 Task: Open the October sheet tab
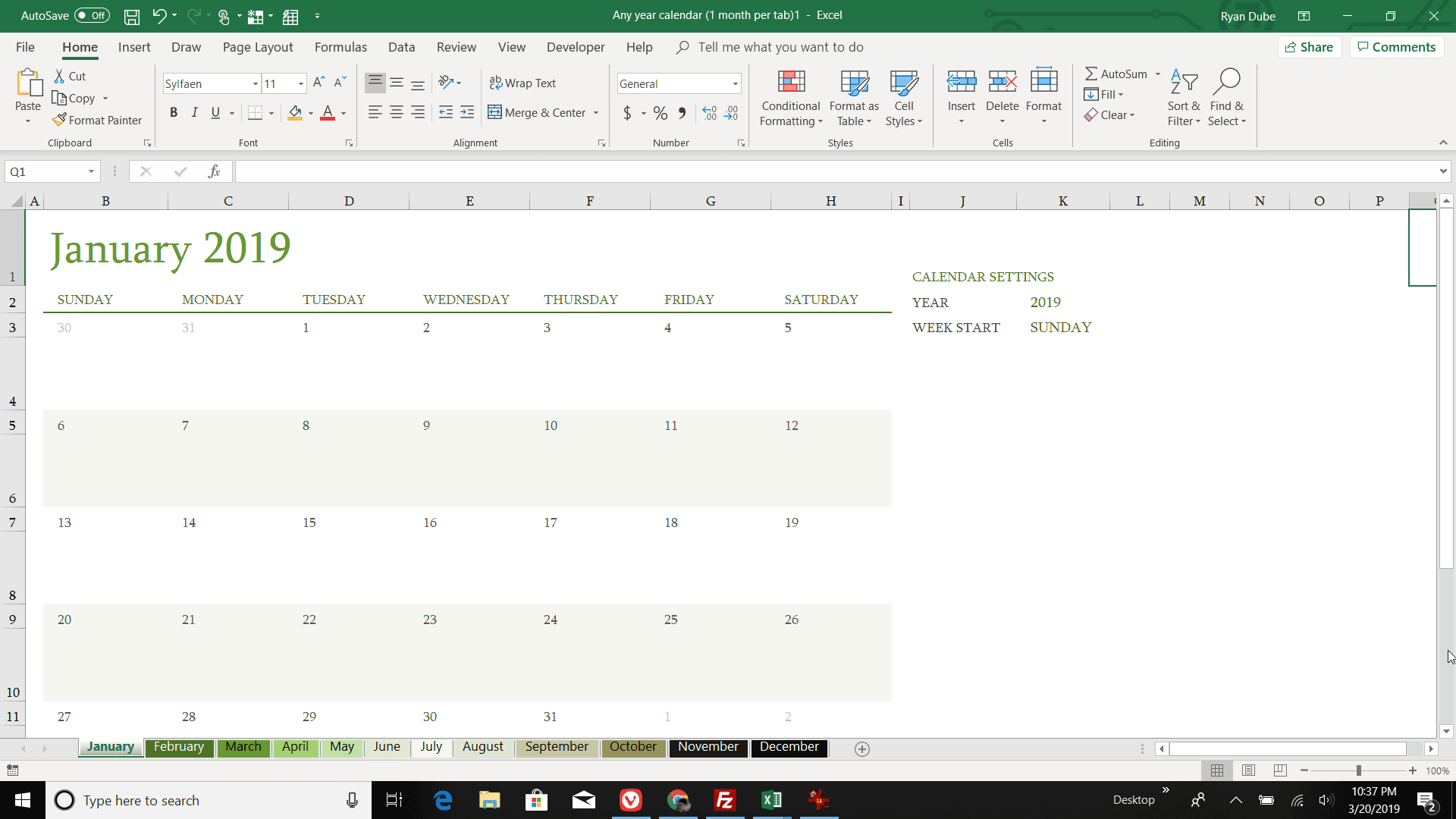tap(633, 748)
